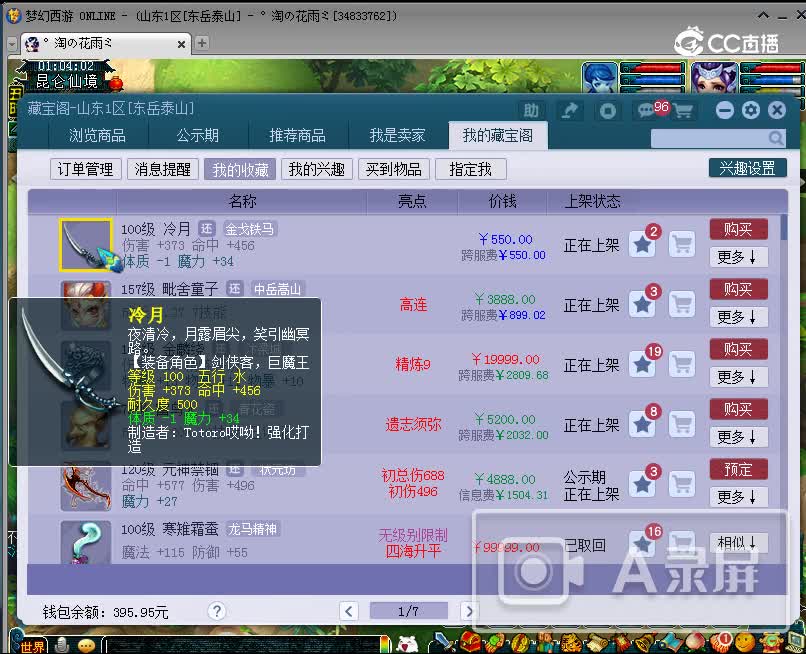Viewport: 806px width, 654px height.
Task: Click the purple-haired character portrait
Action: [714, 78]
